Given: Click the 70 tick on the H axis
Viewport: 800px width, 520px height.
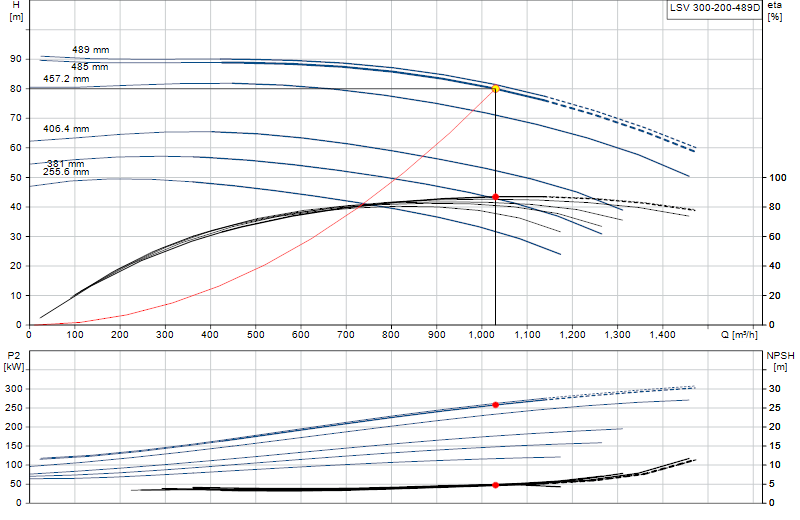Looking at the screenshot, I should tap(16, 118).
